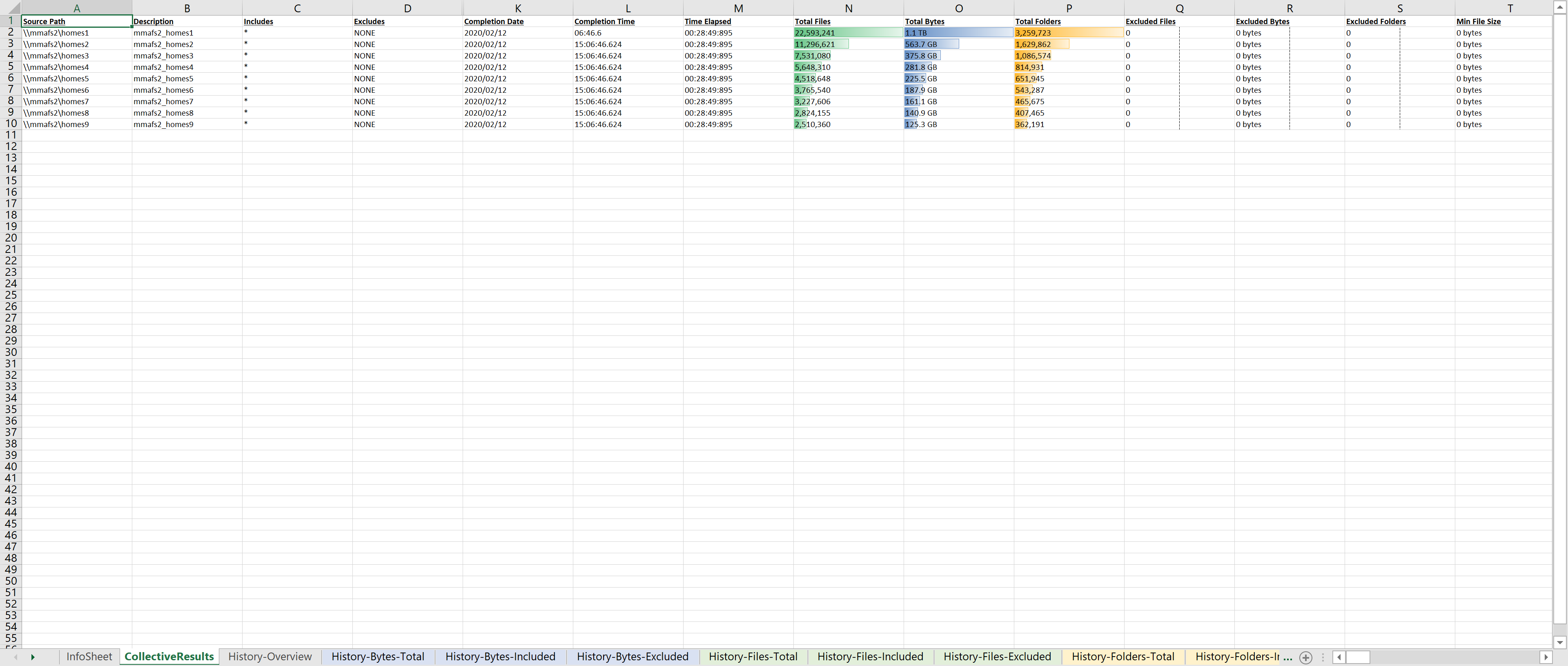Select the Completion Date header cell
Image resolution: width=1568 pixels, height=666 pixels.
[x=517, y=21]
